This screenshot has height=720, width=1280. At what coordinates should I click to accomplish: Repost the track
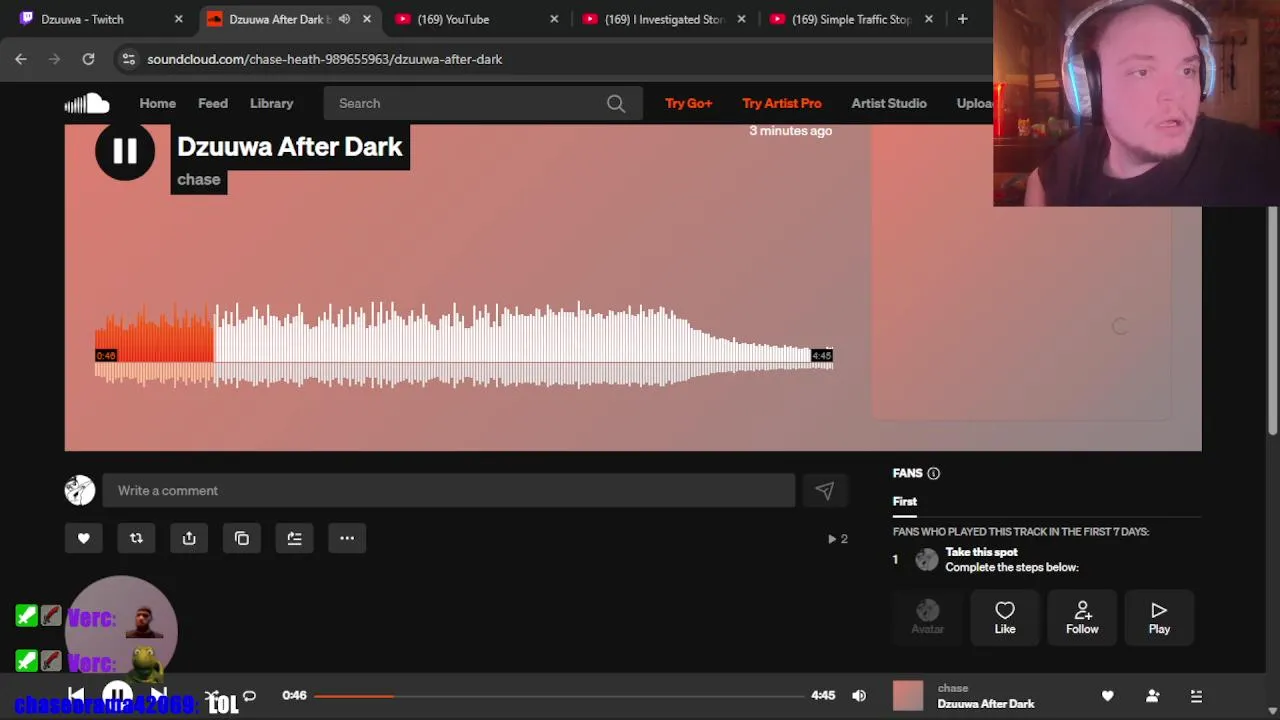coord(136,538)
